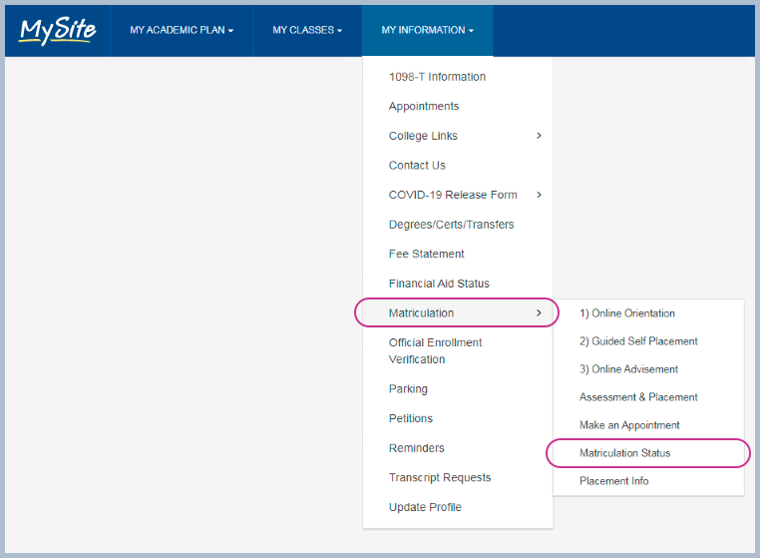Collapse the My Information dropdown
This screenshot has width=760, height=558.
[x=427, y=31]
